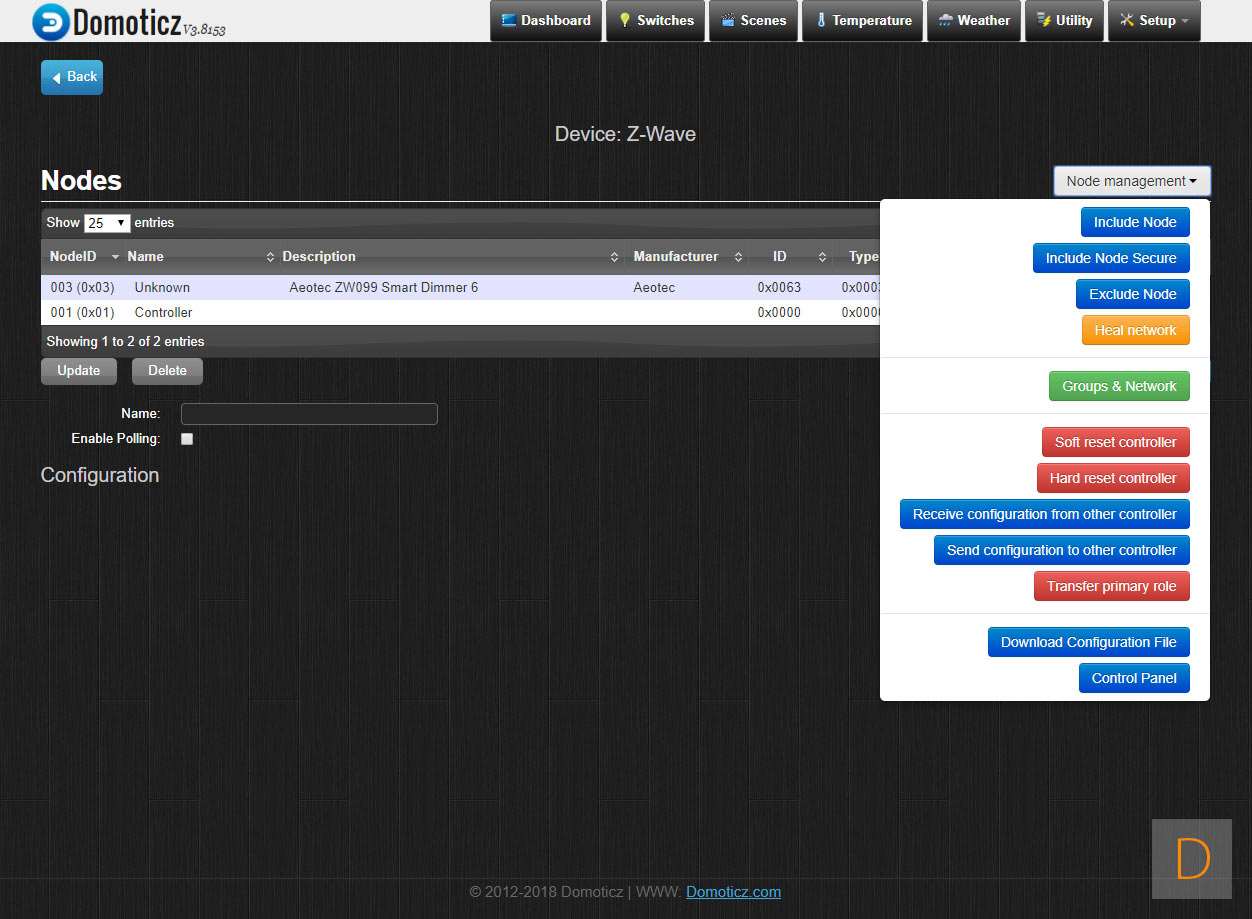Go to the Switches lightbulb tab
Image resolution: width=1252 pixels, height=919 pixels.
655,21
